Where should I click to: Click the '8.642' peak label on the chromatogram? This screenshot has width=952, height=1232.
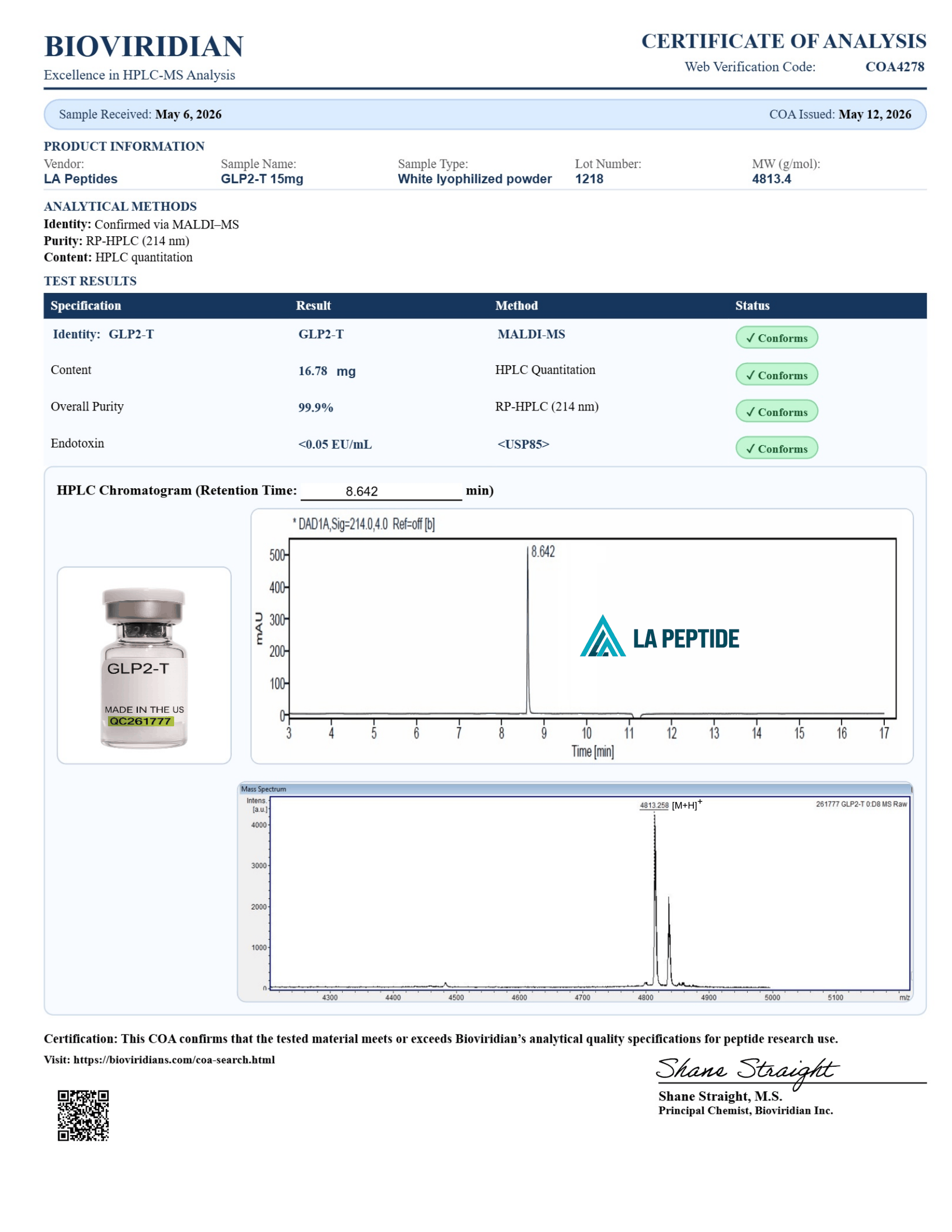[543, 552]
